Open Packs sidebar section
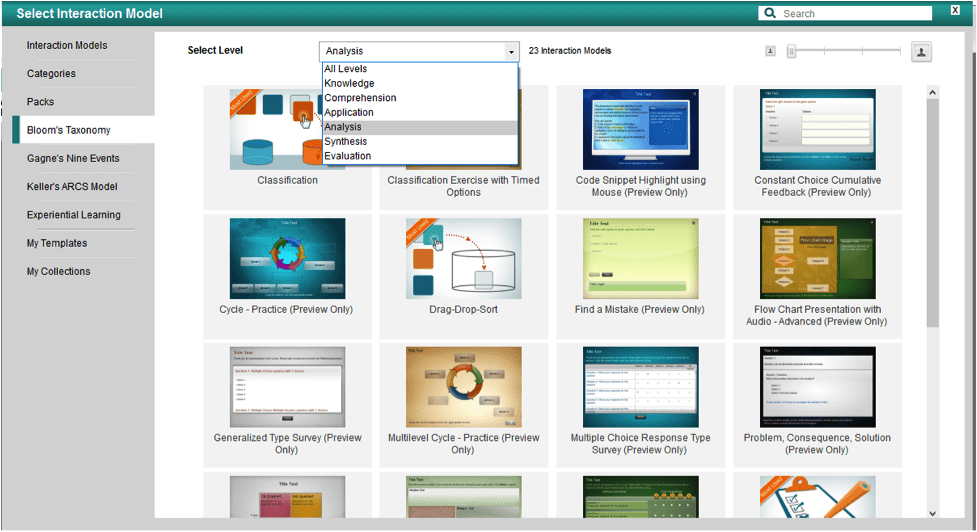Image resolution: width=977 pixels, height=532 pixels. pyautogui.click(x=40, y=102)
